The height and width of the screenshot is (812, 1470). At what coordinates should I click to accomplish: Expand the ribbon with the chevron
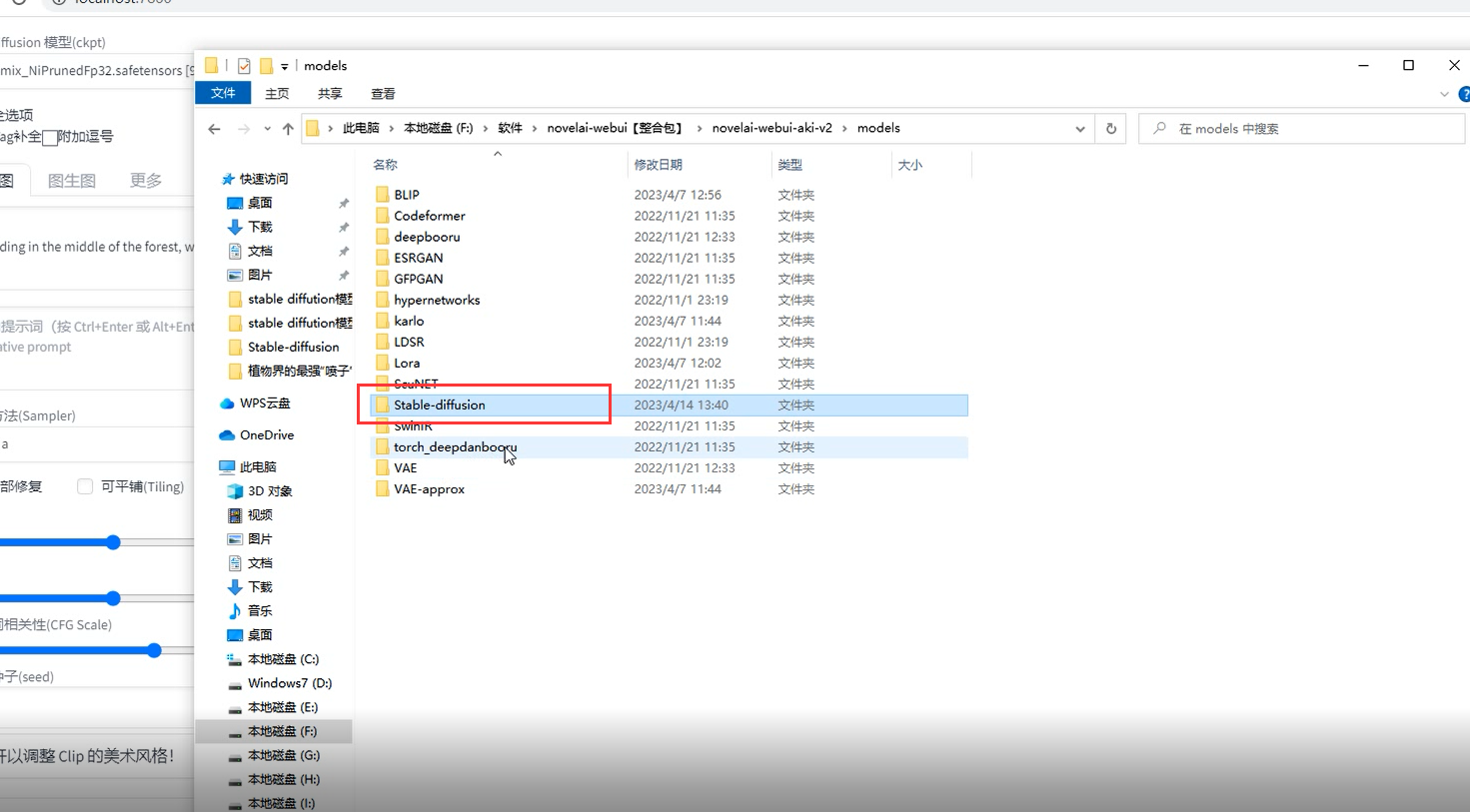[1444, 94]
